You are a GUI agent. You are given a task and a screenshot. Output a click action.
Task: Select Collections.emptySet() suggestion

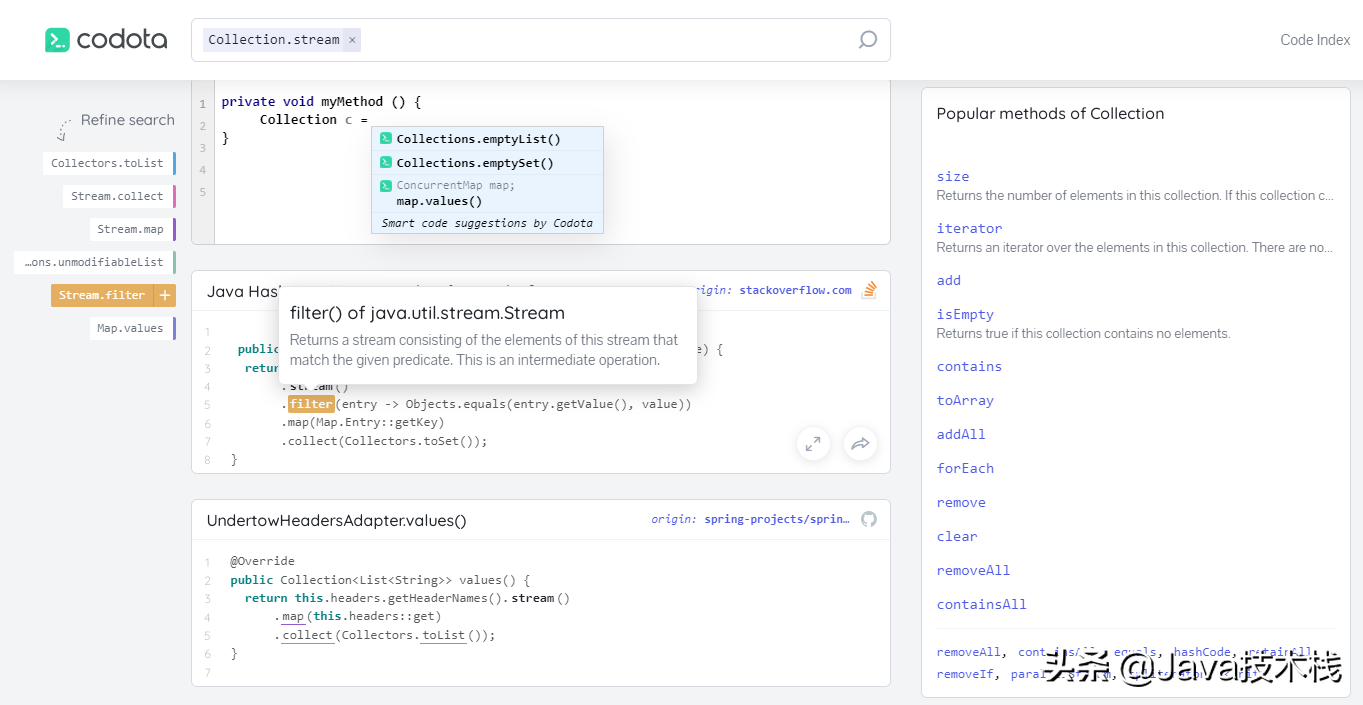coord(475,163)
